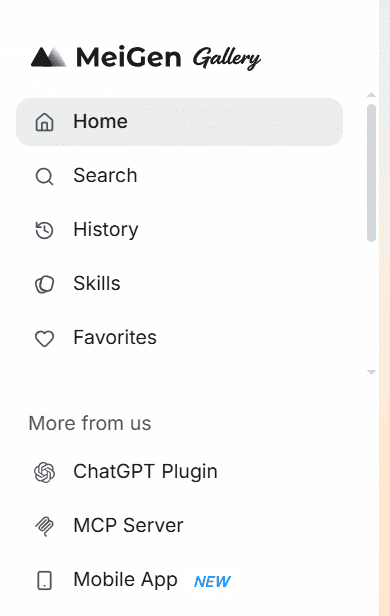
Task: Click the History clock icon
Action: (x=44, y=230)
